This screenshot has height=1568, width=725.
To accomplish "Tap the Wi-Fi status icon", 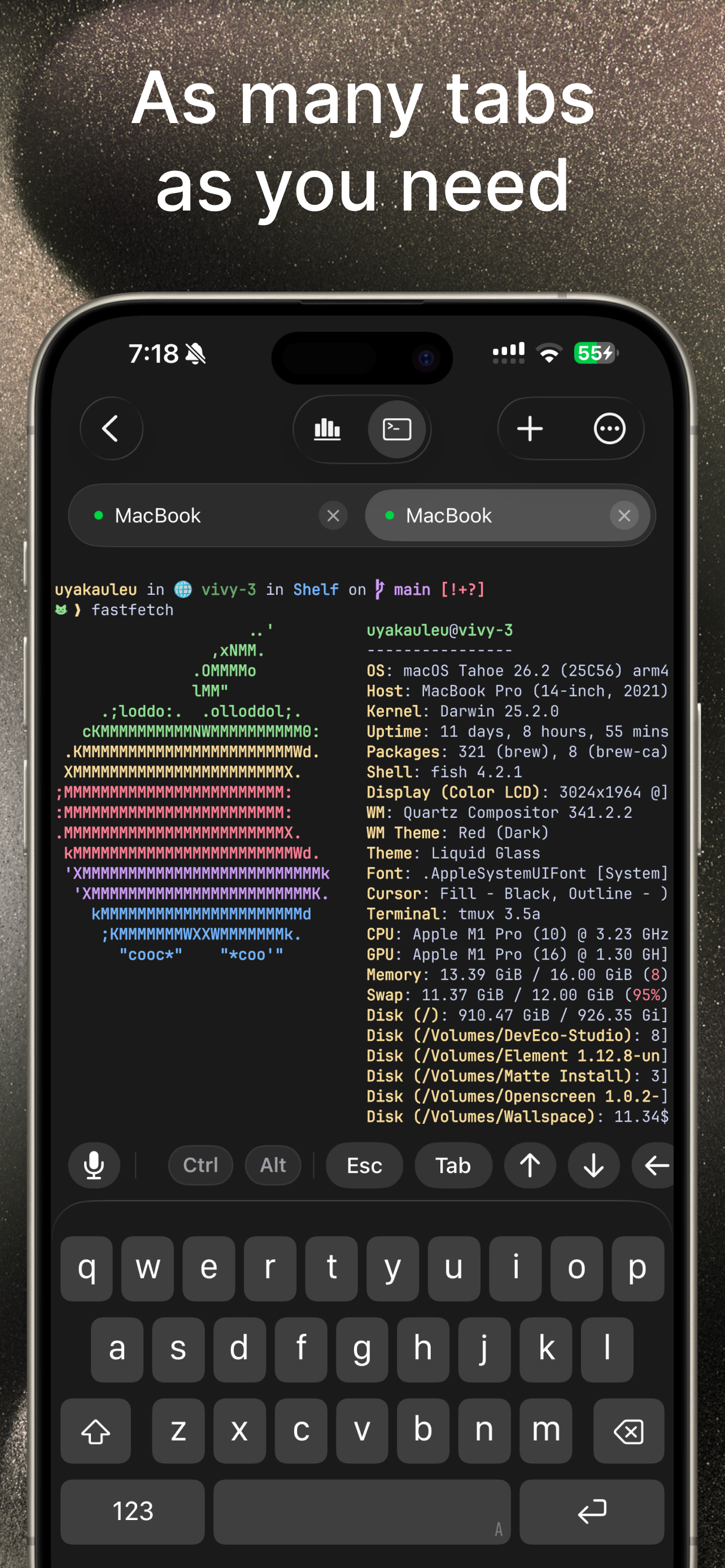I will pyautogui.click(x=549, y=353).
